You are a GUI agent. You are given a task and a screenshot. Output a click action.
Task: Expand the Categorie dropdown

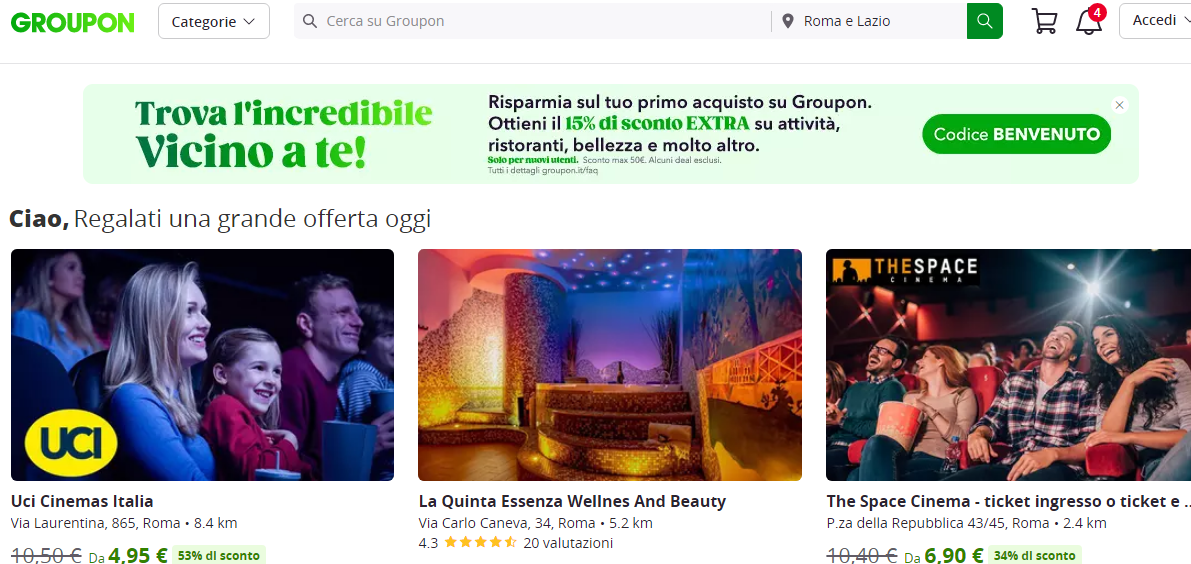[x=213, y=21]
